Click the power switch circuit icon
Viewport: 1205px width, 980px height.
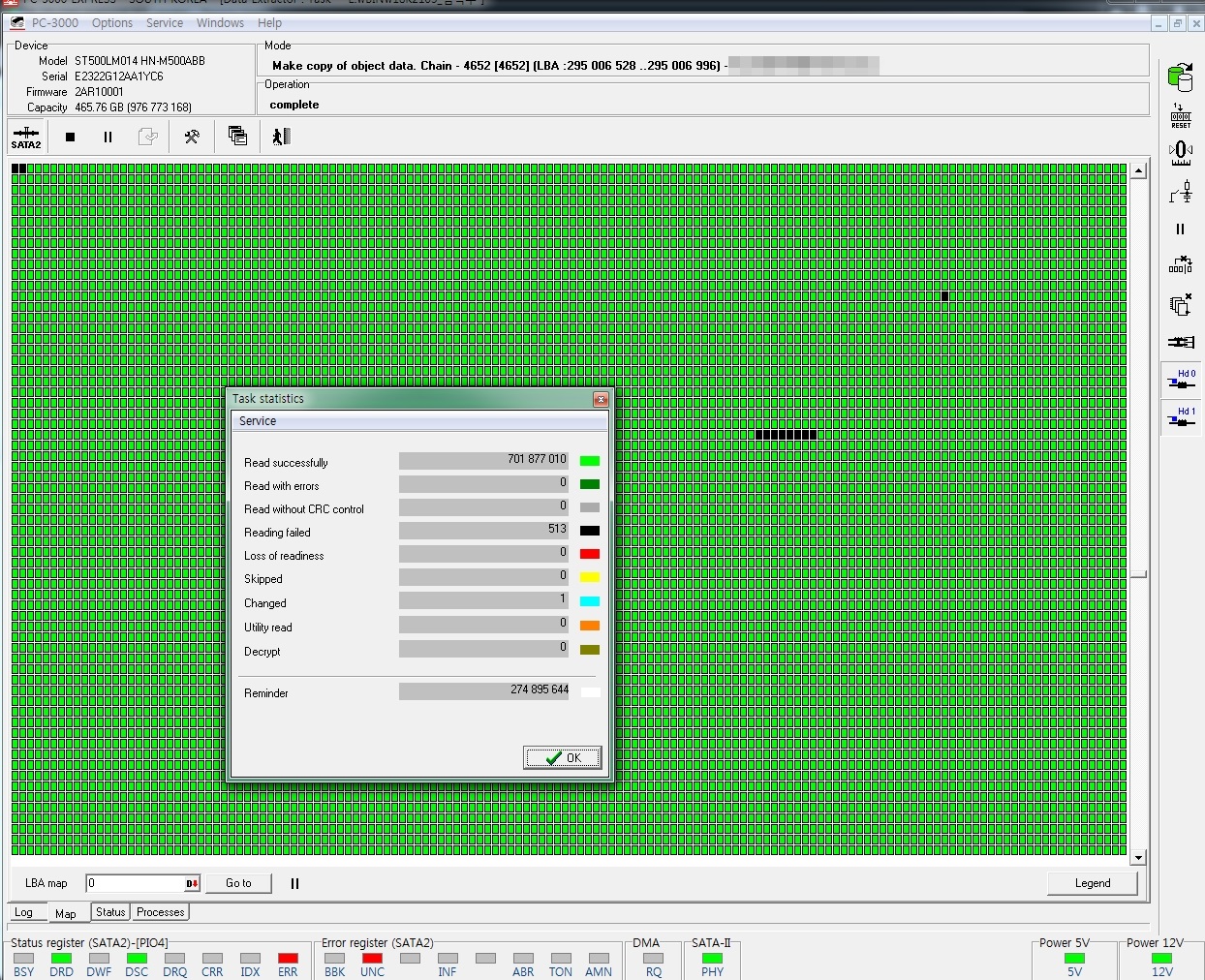(1181, 192)
